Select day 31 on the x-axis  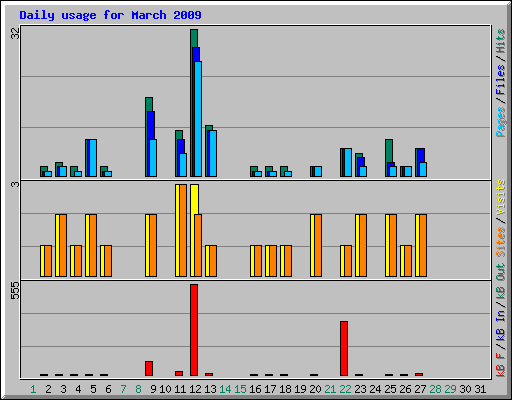click(x=480, y=389)
